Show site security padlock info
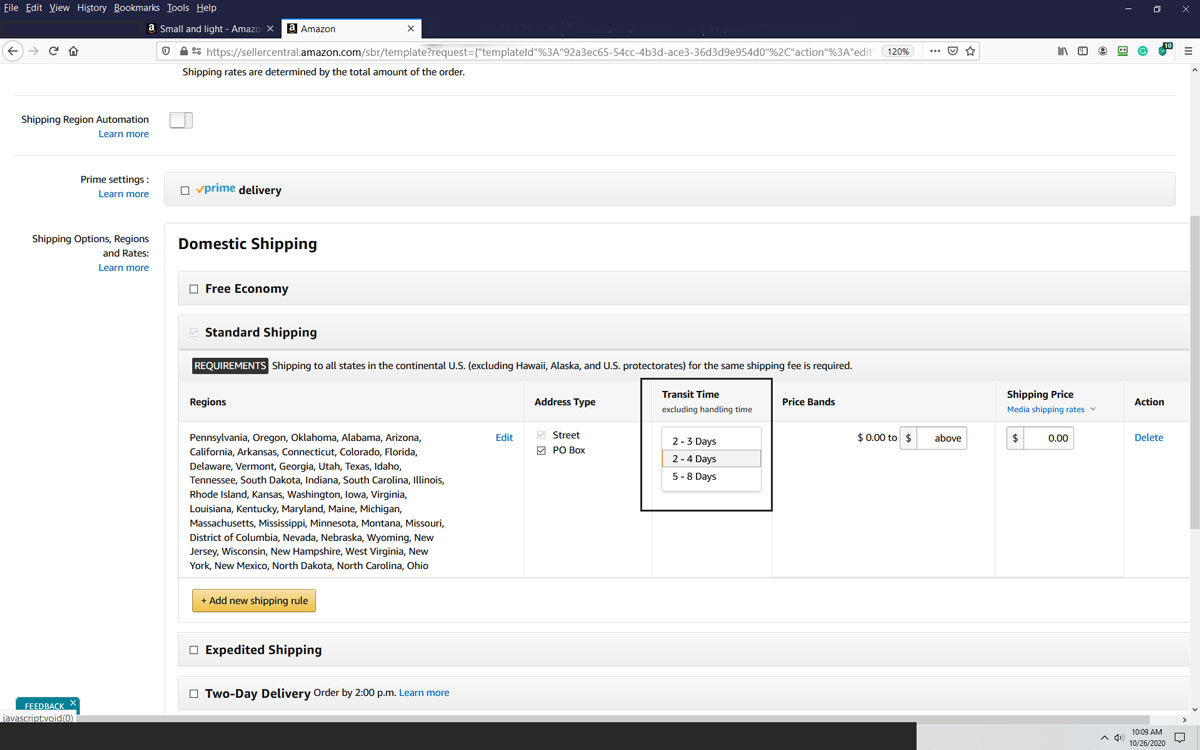Viewport: 1200px width, 750px height. click(183, 51)
